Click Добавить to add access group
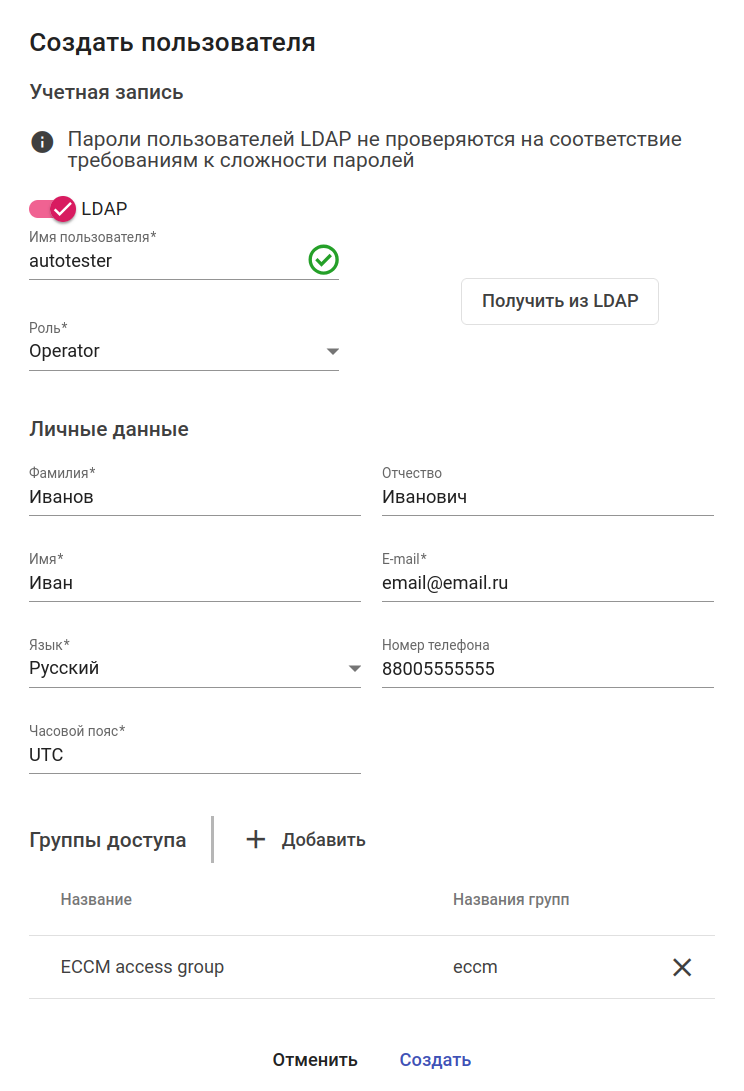744x1091 pixels. [x=323, y=840]
